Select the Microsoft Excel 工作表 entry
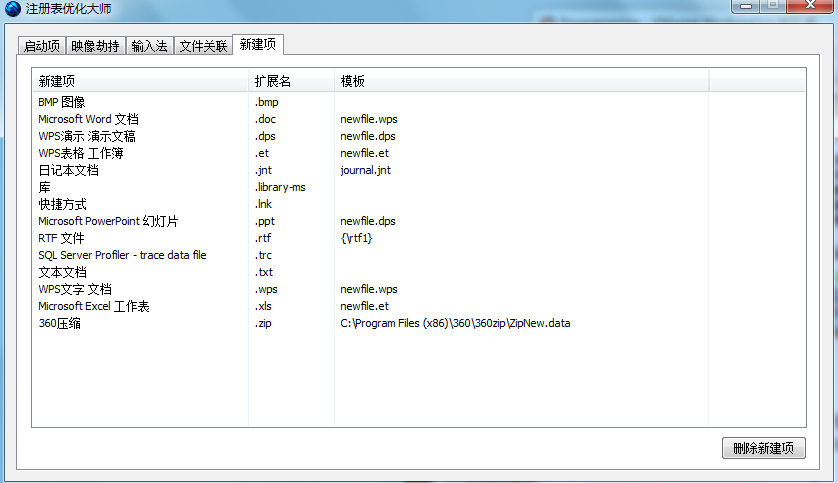838x483 pixels. point(94,306)
